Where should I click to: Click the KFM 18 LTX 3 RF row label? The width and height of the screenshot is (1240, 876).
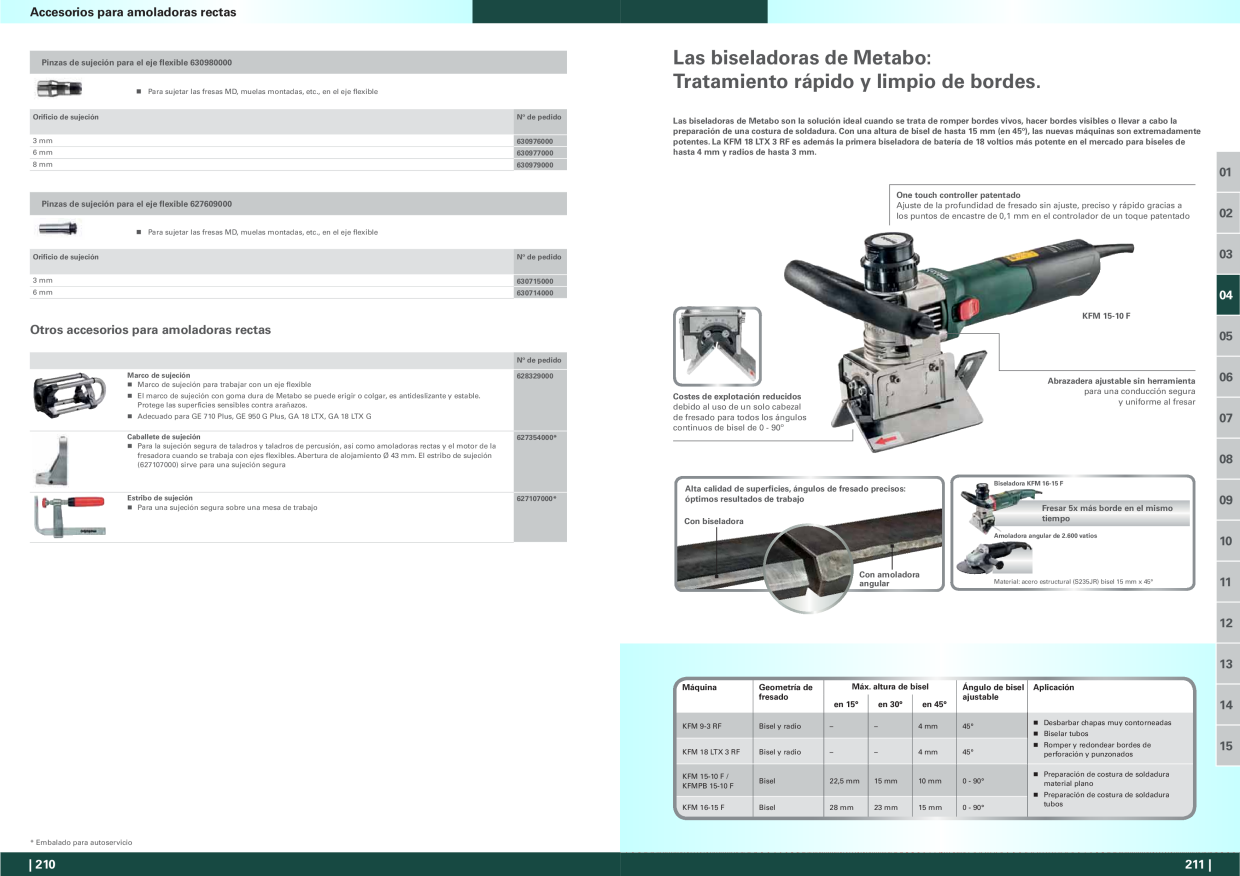(711, 752)
